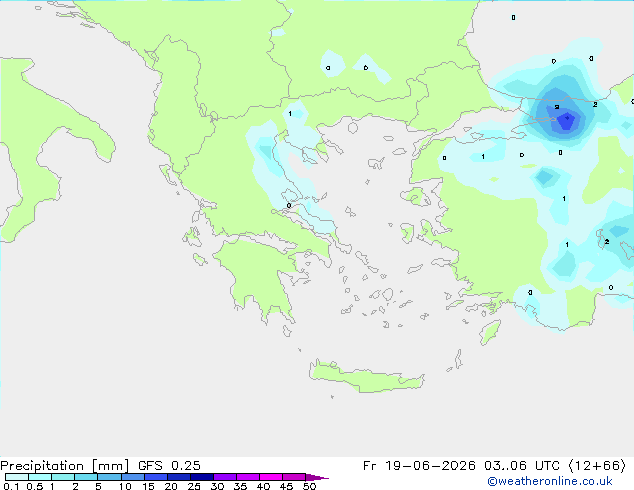
Task: Click the "[mm]" unit label
Action: pos(111,466)
